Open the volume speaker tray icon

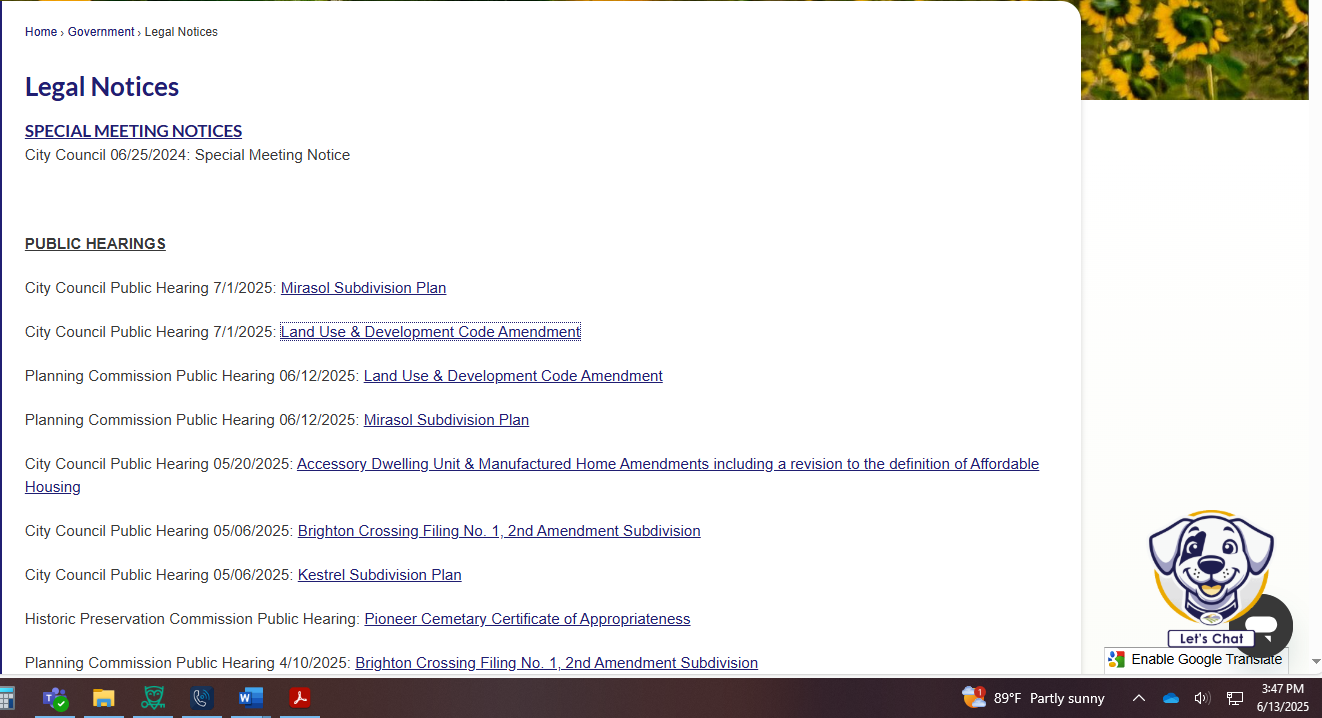point(1202,698)
